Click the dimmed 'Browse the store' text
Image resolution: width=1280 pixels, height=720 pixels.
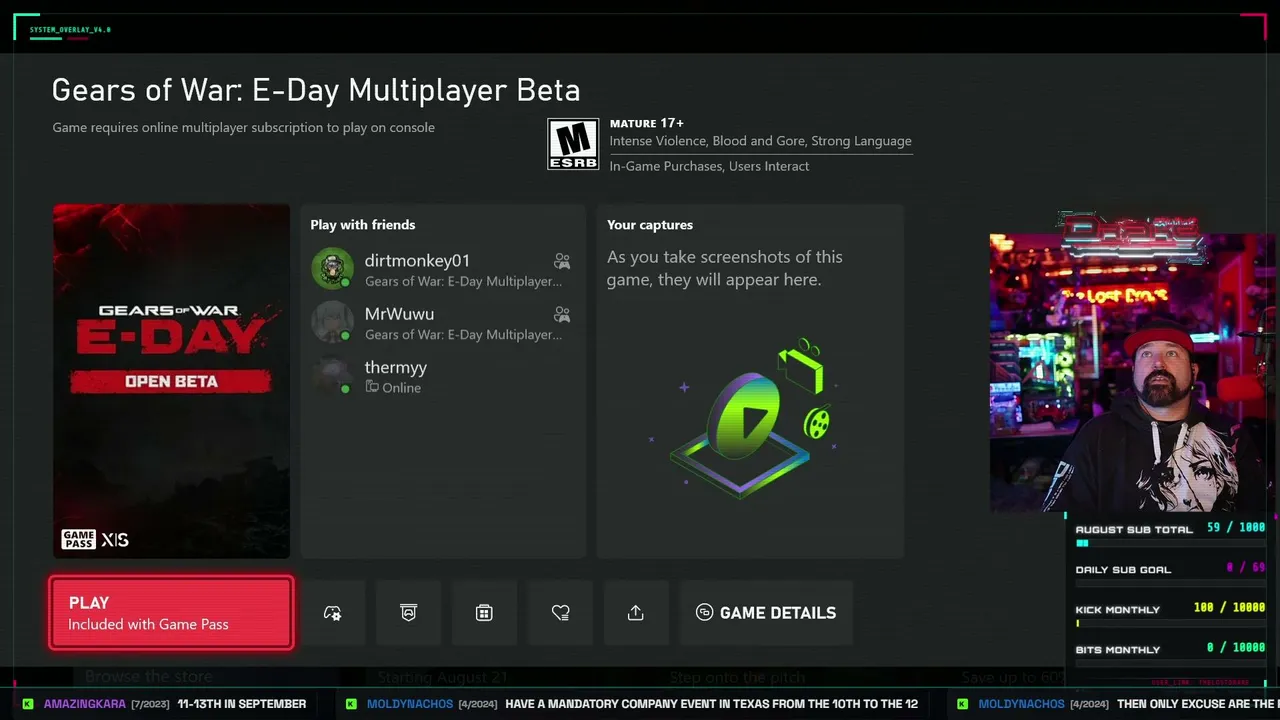coord(148,677)
